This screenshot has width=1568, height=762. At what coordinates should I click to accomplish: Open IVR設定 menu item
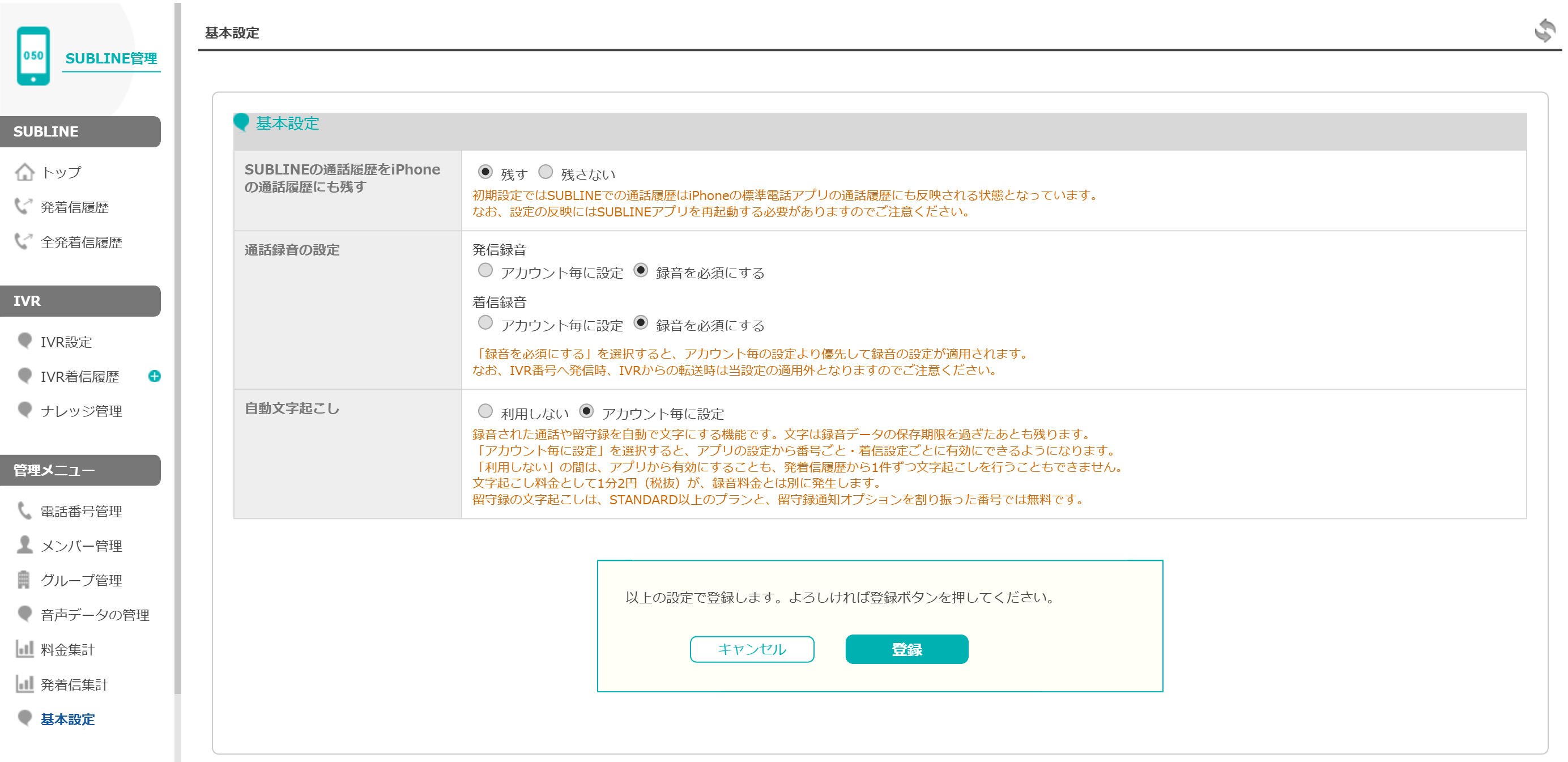(66, 342)
